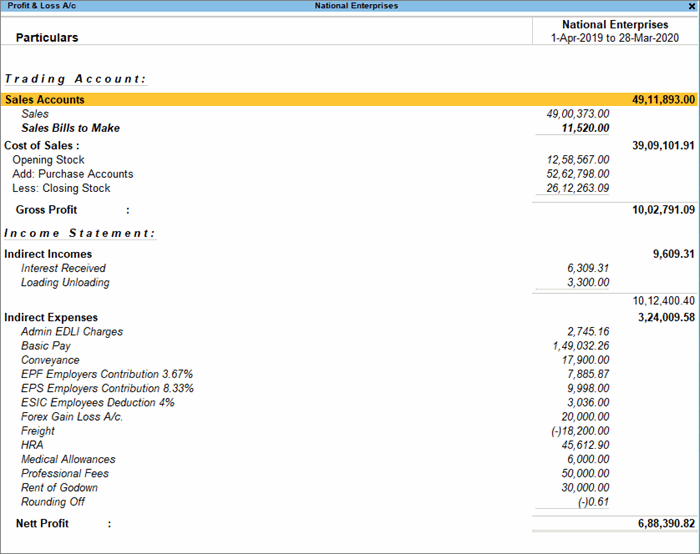Image resolution: width=700 pixels, height=554 pixels.
Task: Open the Freight expense line
Action: (x=38, y=431)
